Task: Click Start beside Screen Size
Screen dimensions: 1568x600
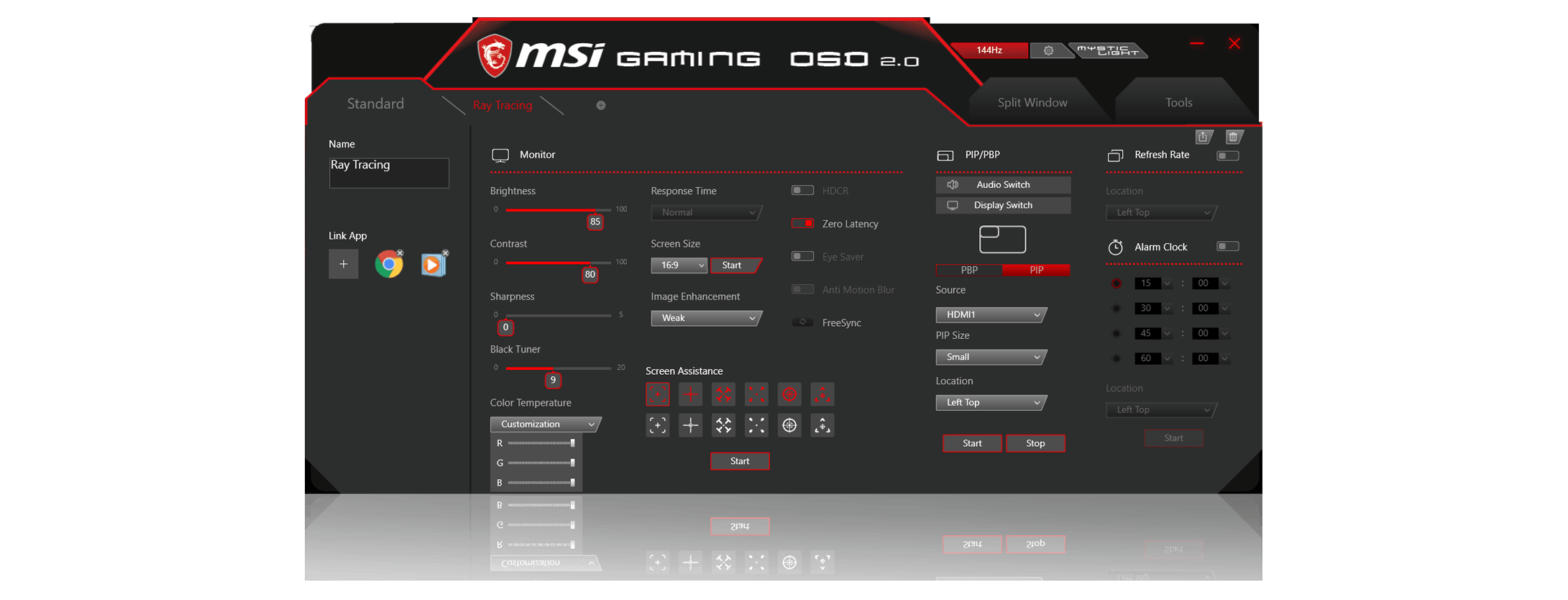Action: 735,265
